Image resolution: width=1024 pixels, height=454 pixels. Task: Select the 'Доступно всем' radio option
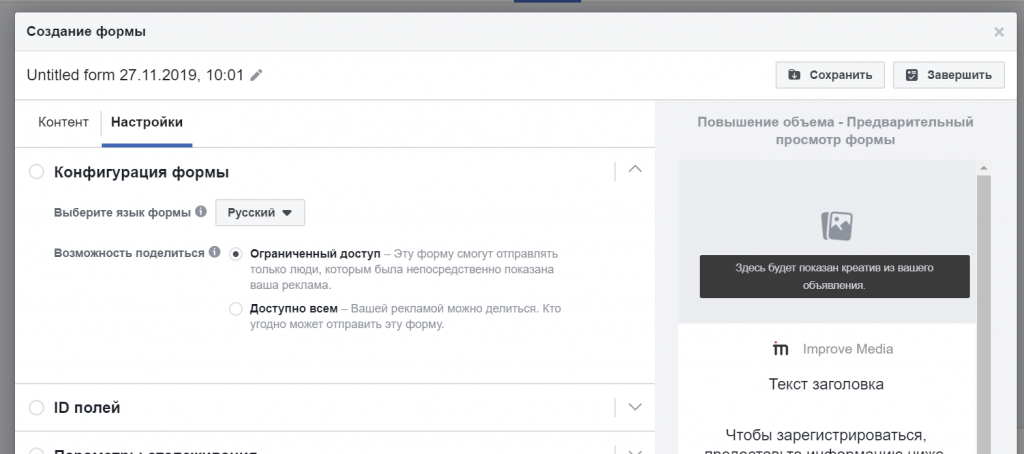point(235,308)
